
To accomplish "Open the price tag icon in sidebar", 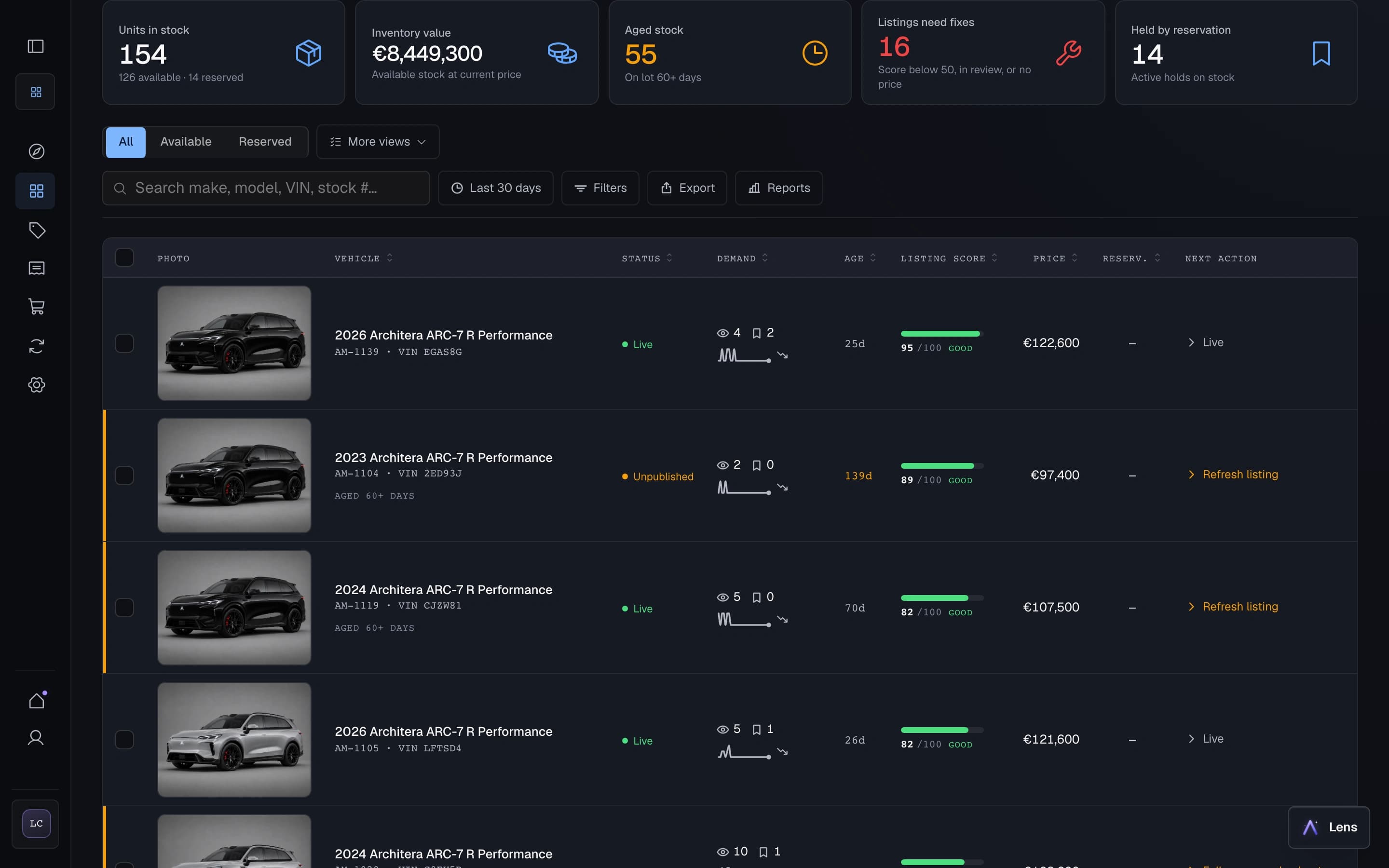I will [x=36, y=230].
